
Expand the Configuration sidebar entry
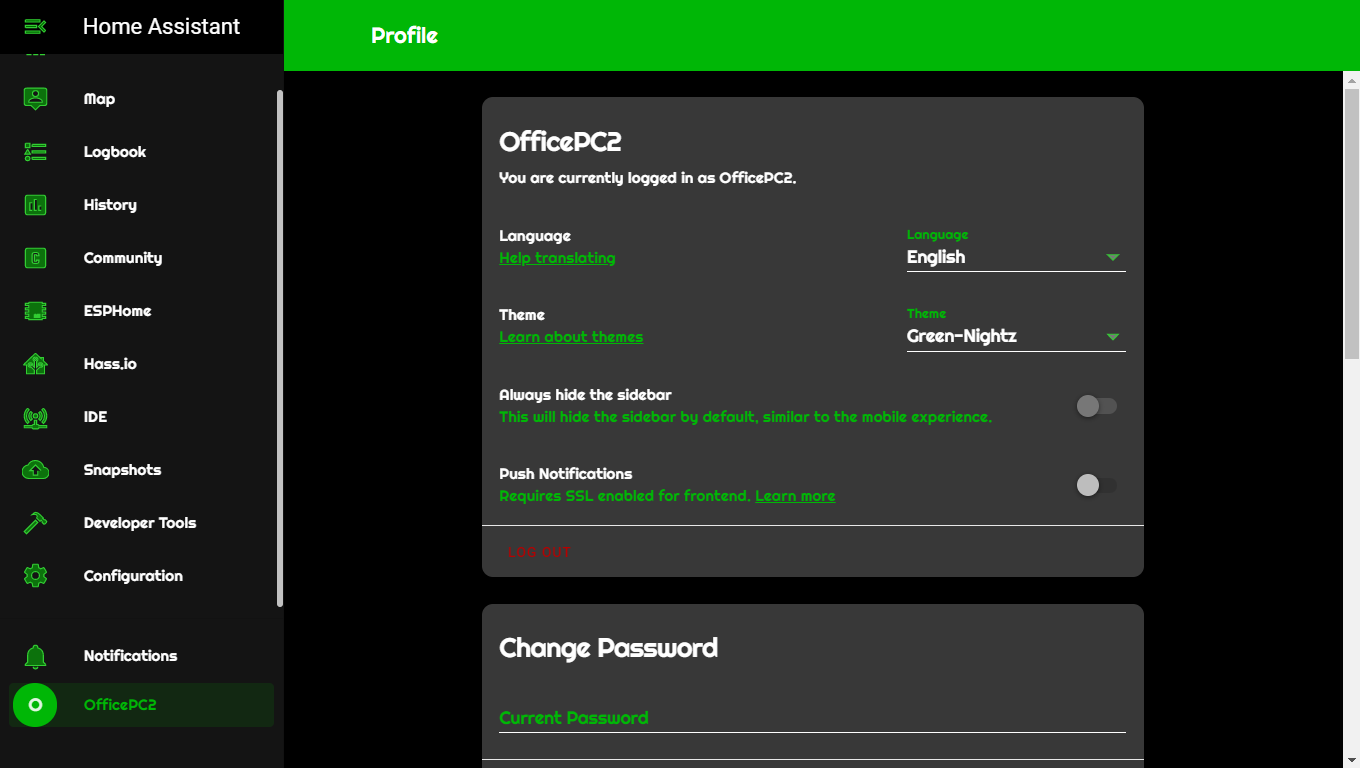tap(35, 575)
